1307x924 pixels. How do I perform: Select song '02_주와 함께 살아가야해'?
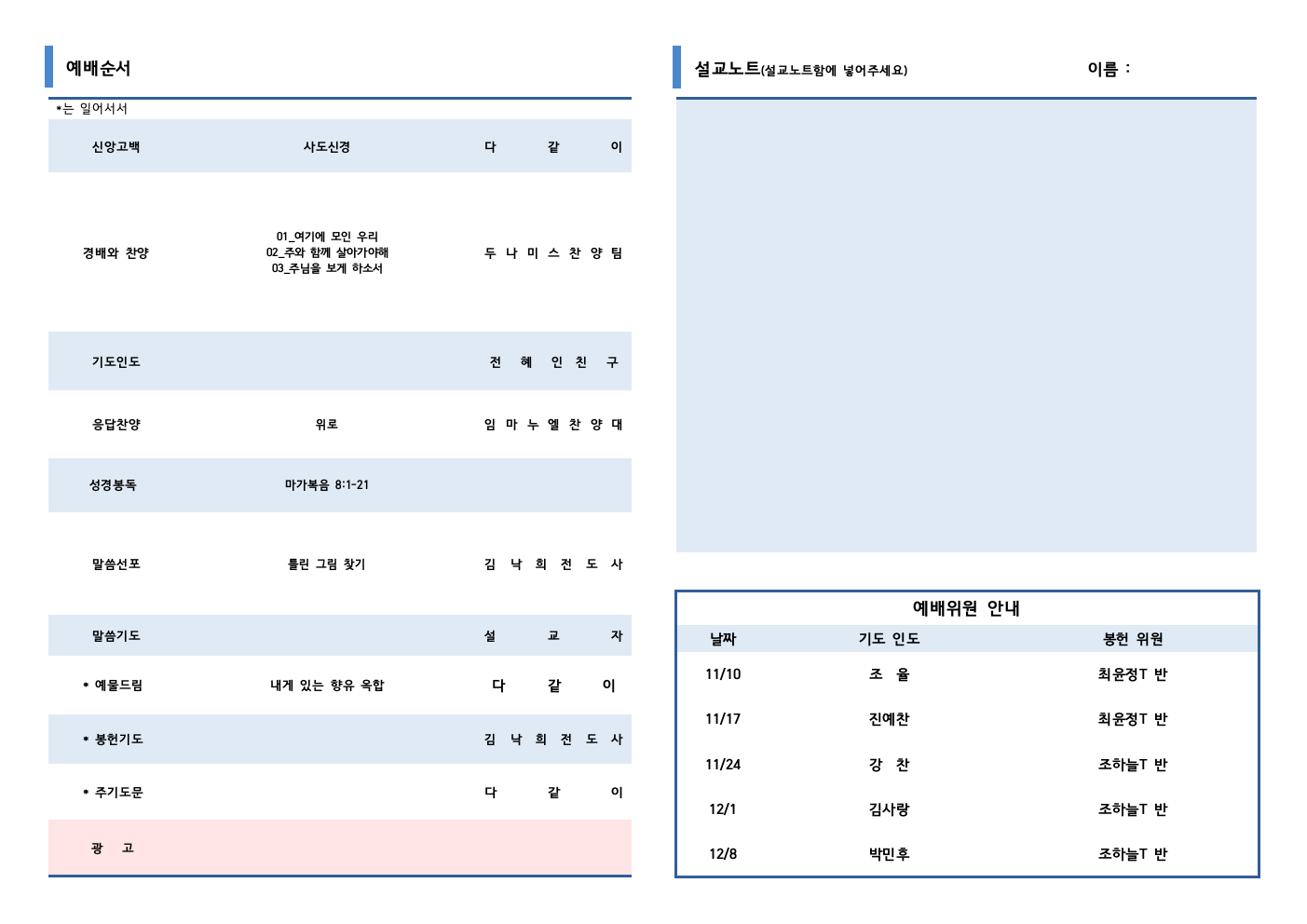tap(327, 252)
